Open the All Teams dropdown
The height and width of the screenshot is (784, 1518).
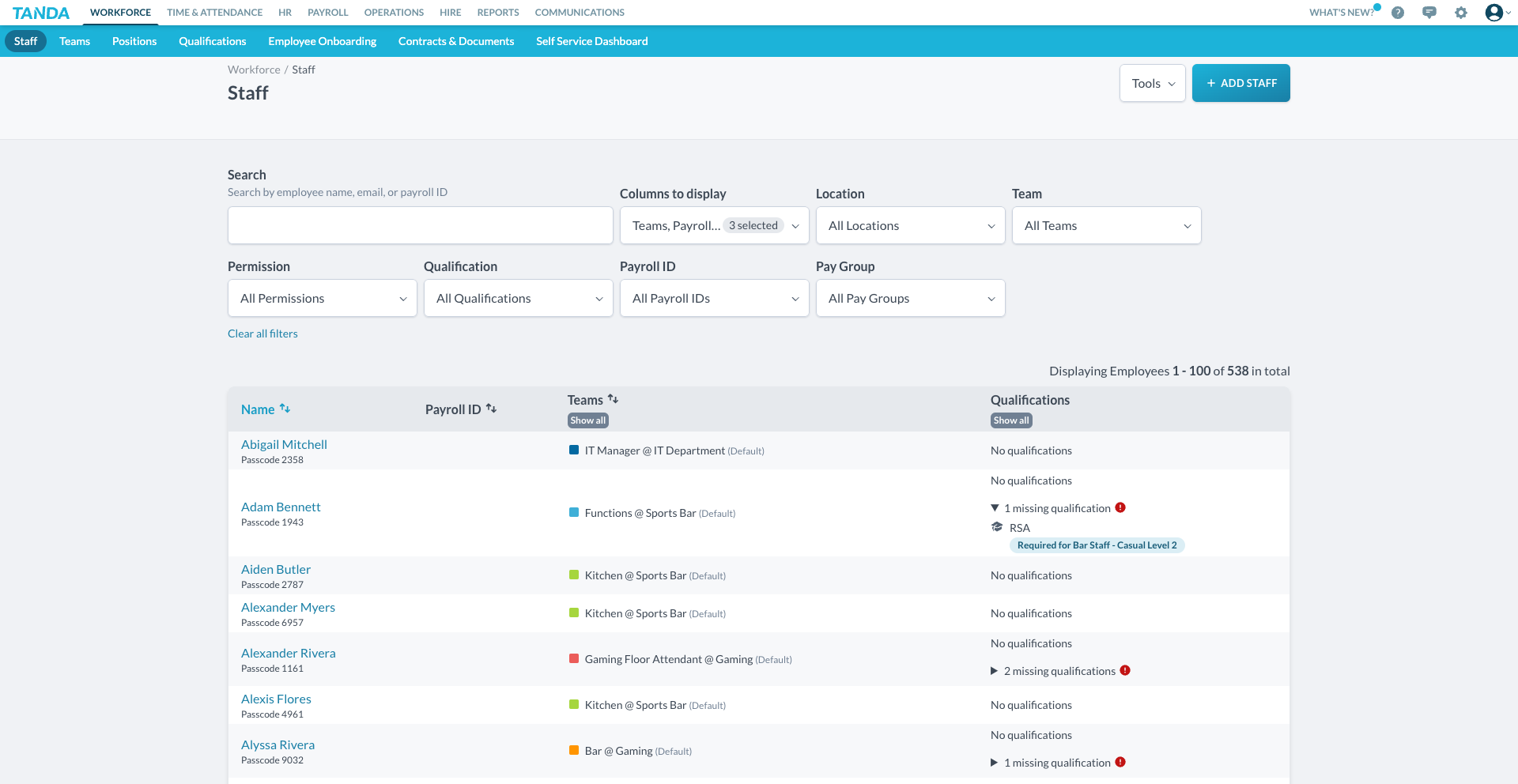(1106, 225)
